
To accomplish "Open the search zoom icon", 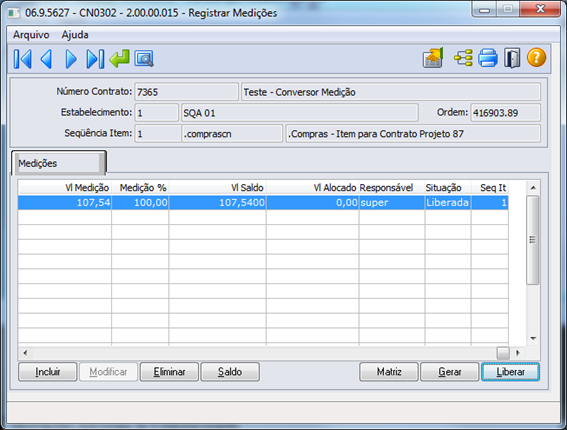I will [x=144, y=59].
